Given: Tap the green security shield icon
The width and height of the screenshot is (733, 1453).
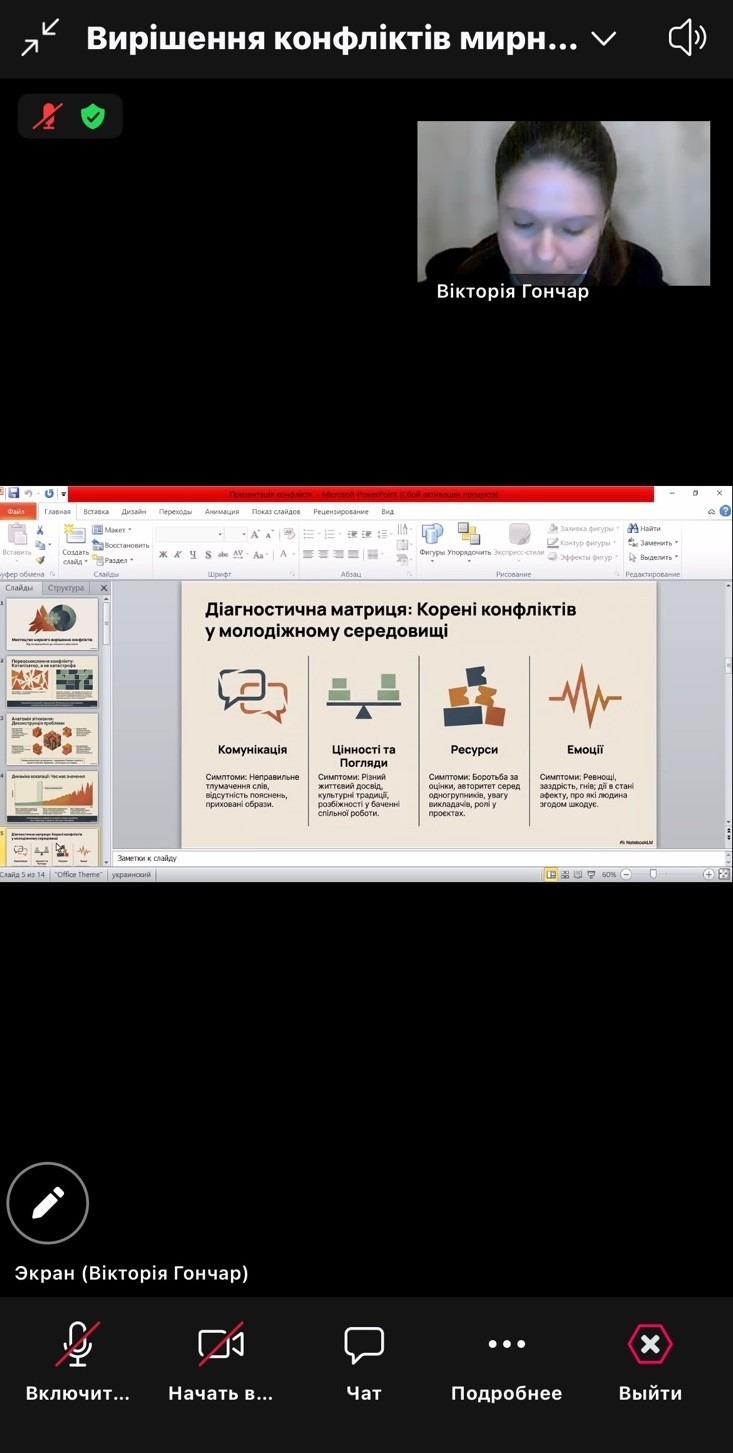Looking at the screenshot, I should [x=93, y=116].
